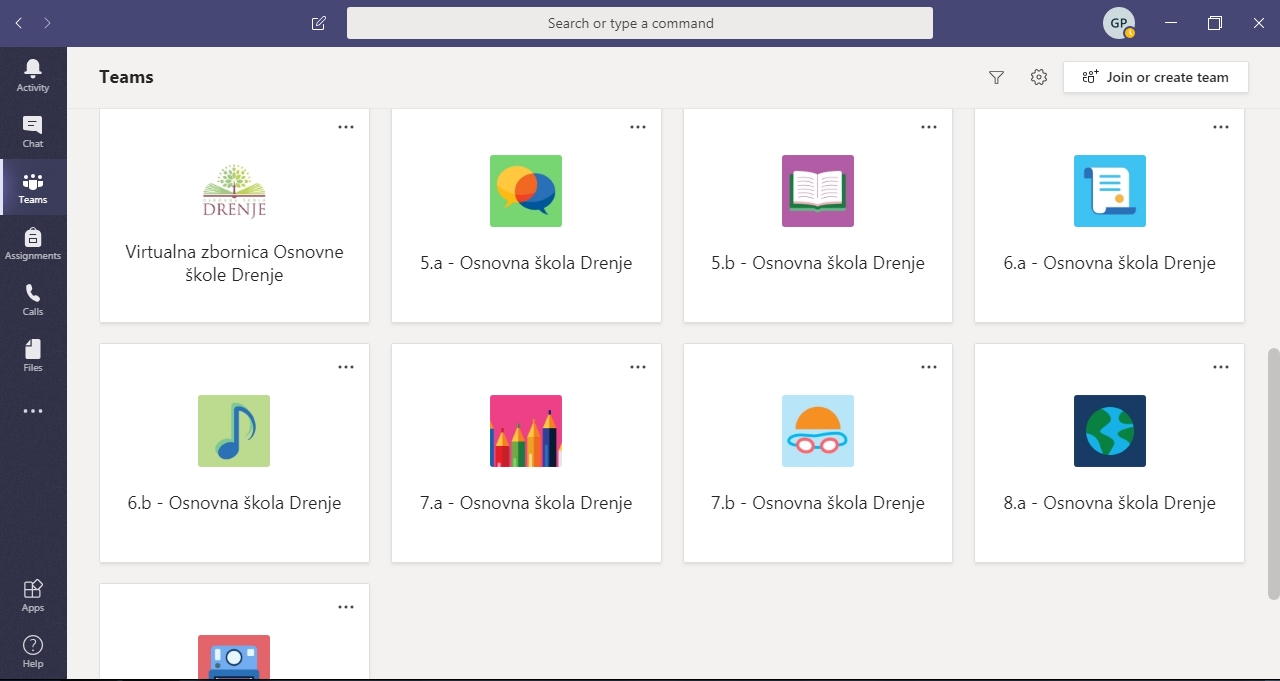Open the 5.b open book team icon
Image resolution: width=1280 pixels, height=681 pixels.
[x=818, y=191]
